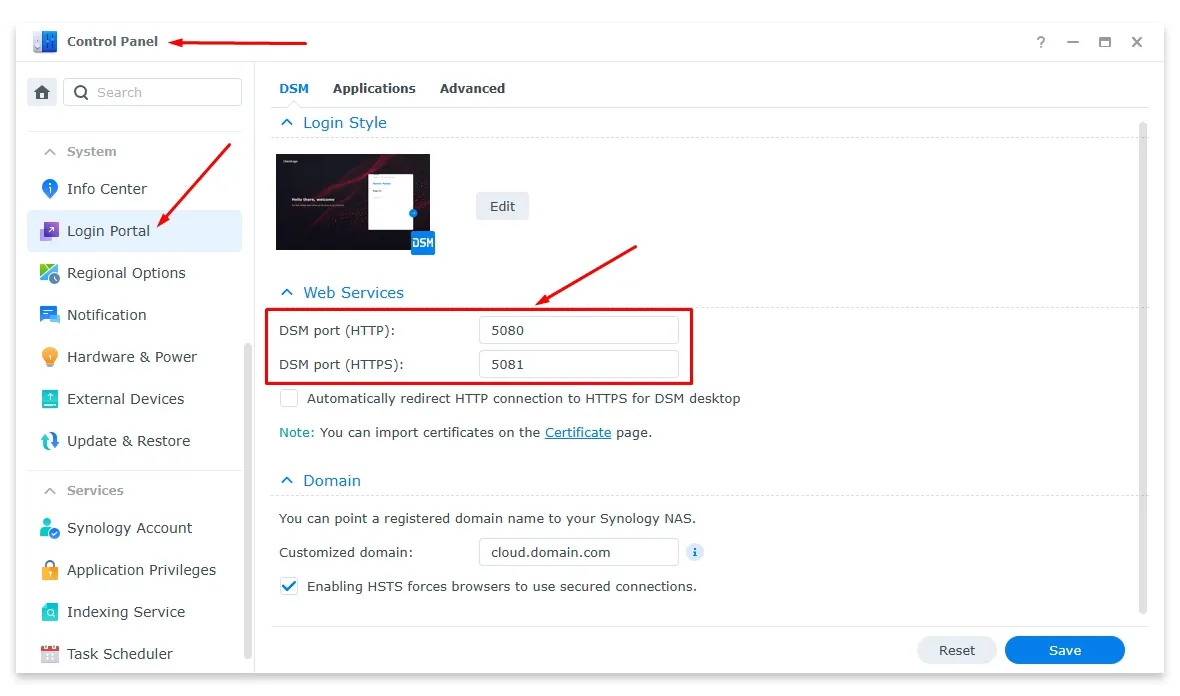Screen dimensions: 1180x696
Task: Switch to the Advanced tab
Action: [472, 88]
